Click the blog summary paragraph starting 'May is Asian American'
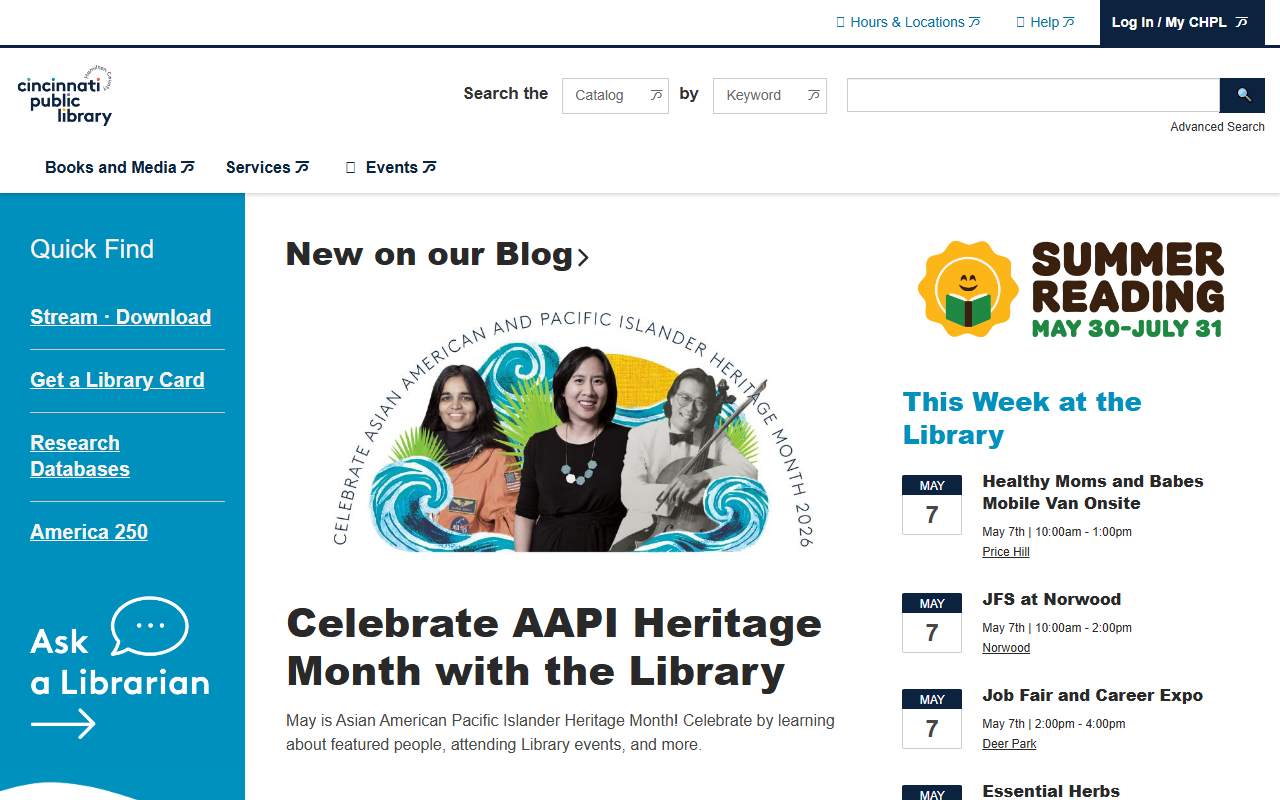The width and height of the screenshot is (1280, 800). click(x=560, y=733)
